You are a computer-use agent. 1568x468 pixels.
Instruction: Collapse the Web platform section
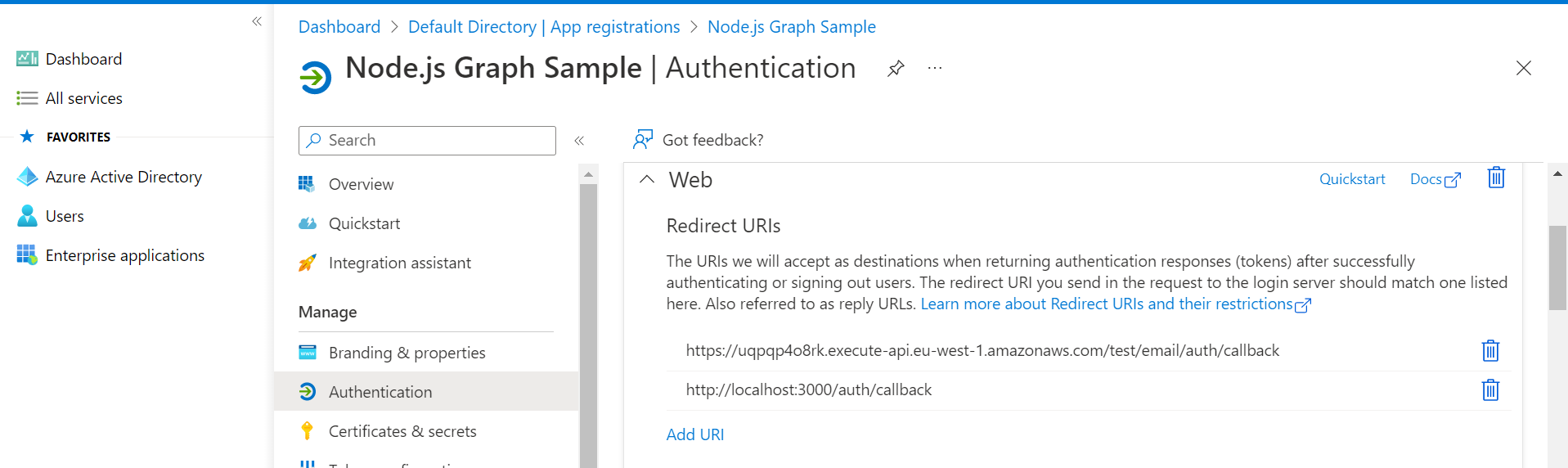[647, 179]
